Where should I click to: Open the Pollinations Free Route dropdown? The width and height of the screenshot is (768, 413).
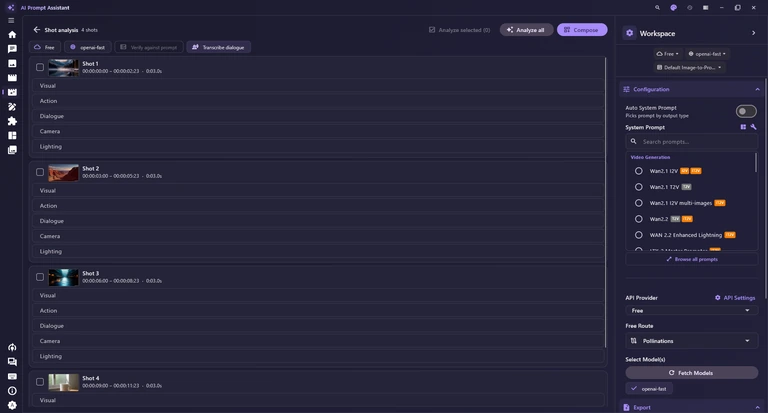coord(691,341)
